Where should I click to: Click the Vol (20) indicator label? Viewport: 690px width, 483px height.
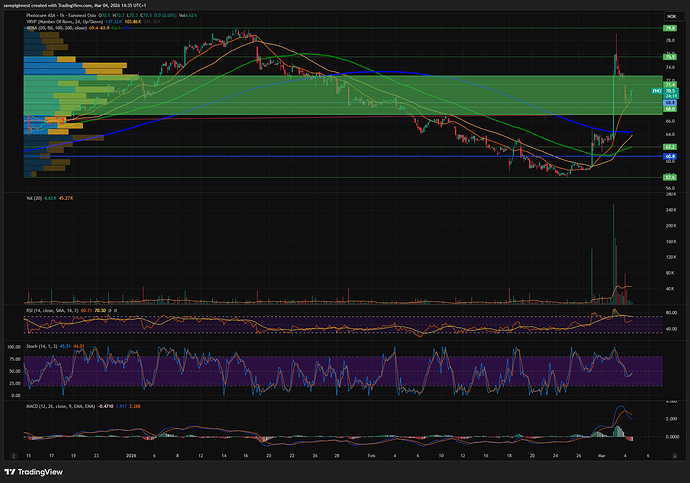pyautogui.click(x=35, y=200)
